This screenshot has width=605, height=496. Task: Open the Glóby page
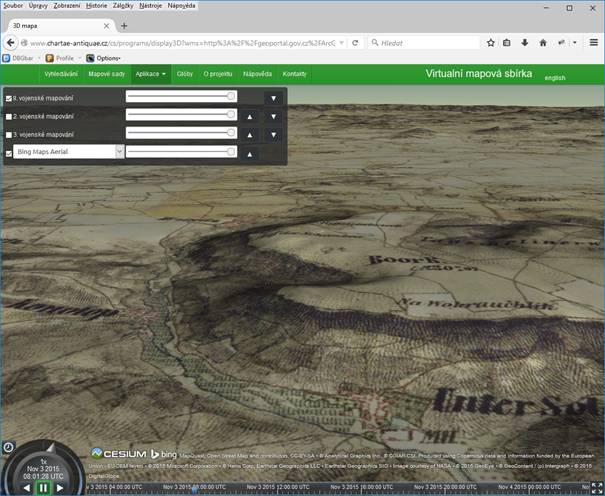pos(184,74)
